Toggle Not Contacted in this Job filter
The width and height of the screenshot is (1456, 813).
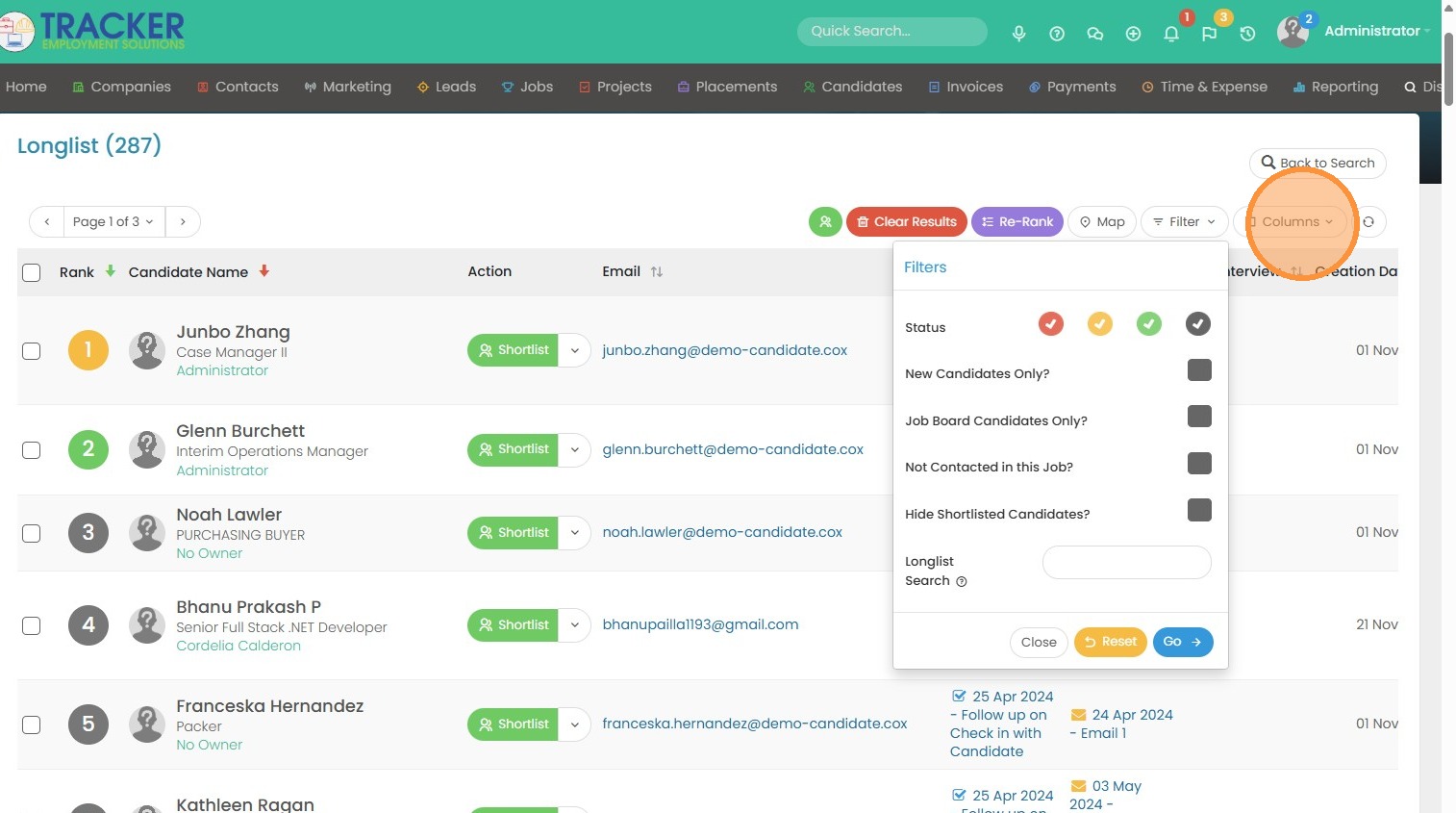click(x=1199, y=464)
